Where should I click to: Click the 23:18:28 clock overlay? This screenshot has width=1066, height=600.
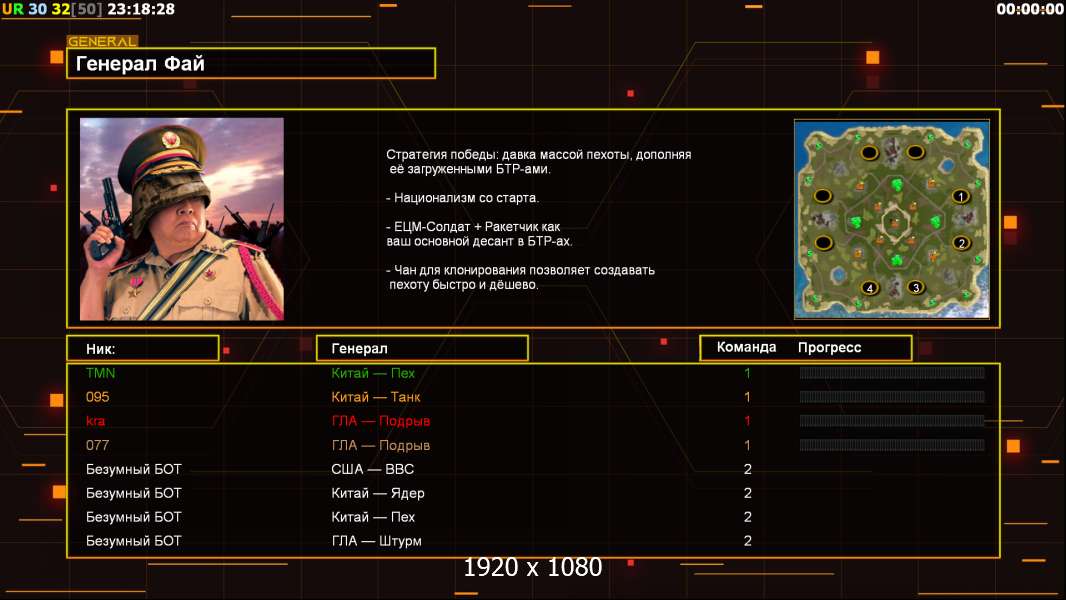(x=141, y=9)
